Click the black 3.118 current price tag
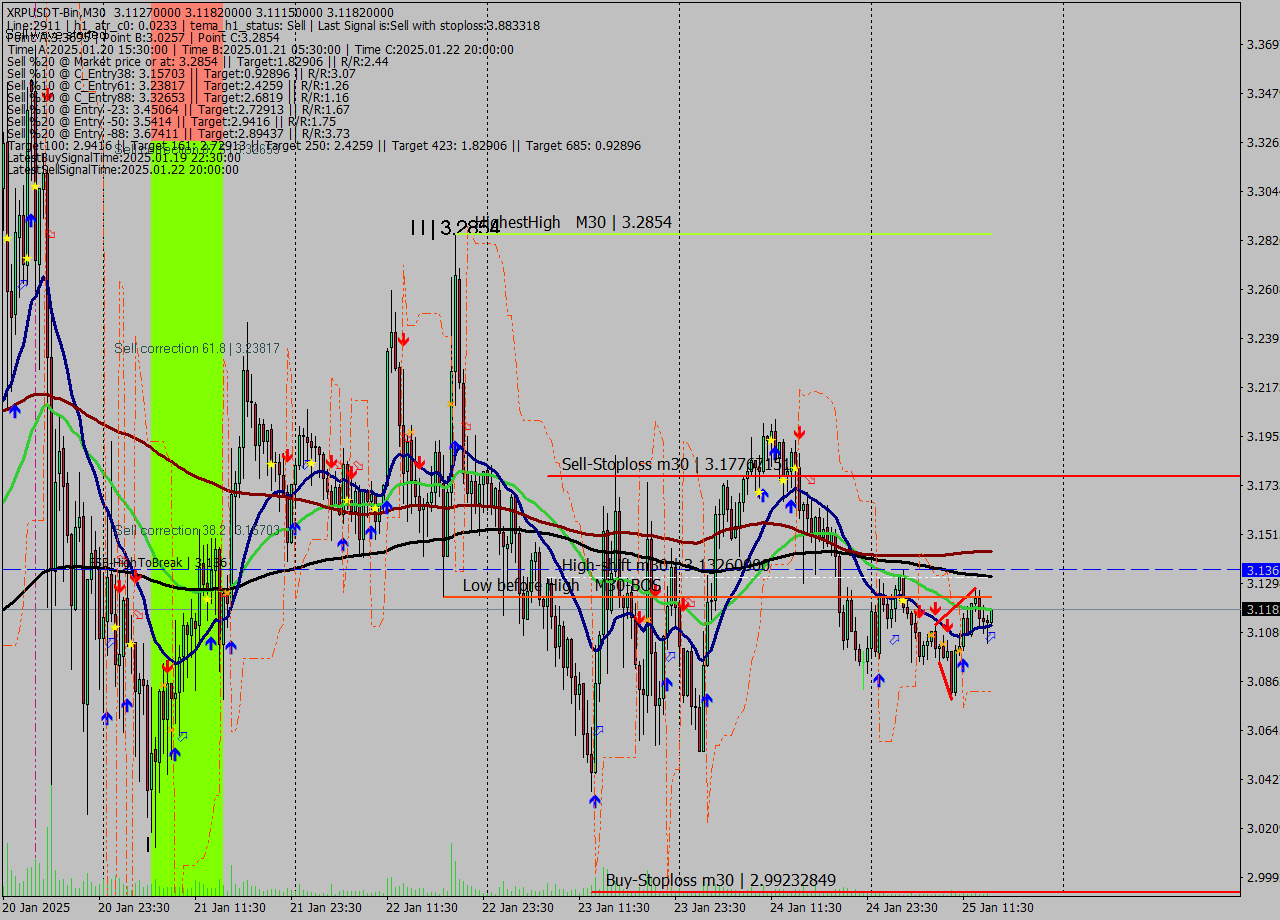The width and height of the screenshot is (1280, 920). pyautogui.click(x=1260, y=609)
